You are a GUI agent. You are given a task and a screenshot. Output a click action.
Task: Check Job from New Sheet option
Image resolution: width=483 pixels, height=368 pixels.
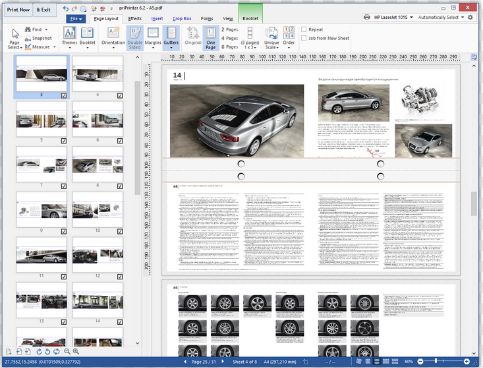click(x=304, y=38)
